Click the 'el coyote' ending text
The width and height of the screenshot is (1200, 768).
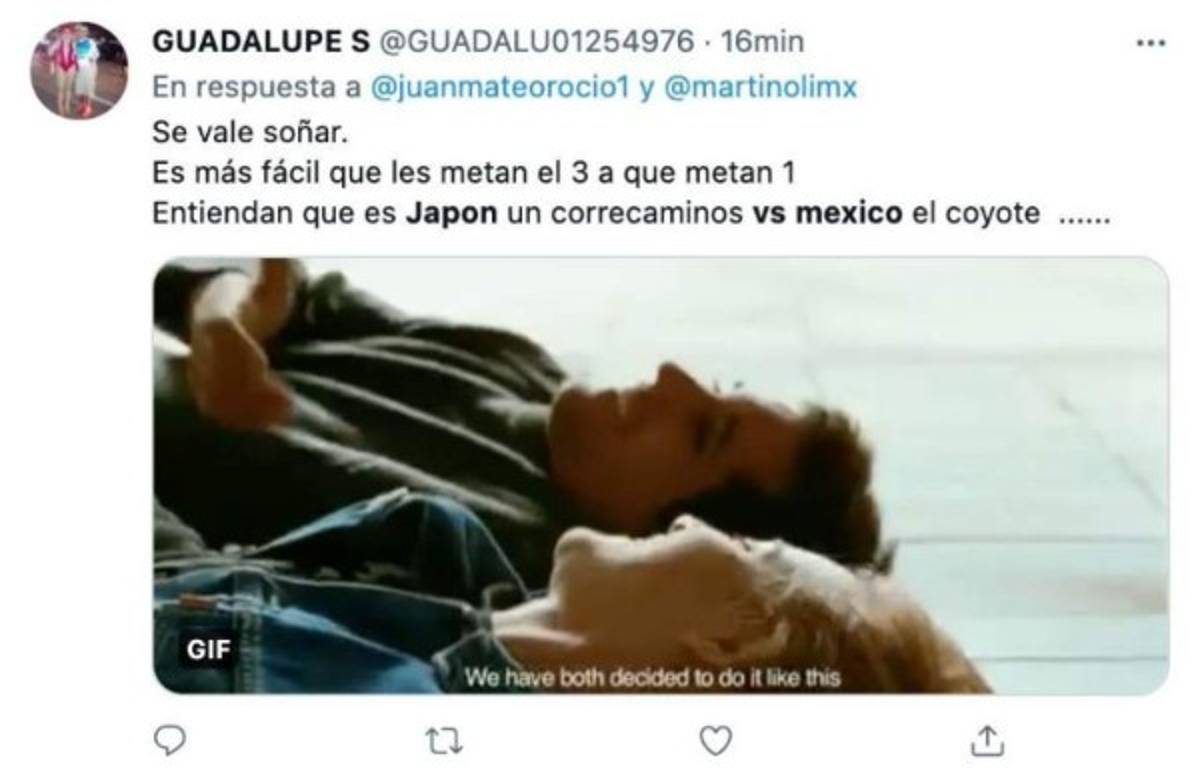[x=975, y=215]
